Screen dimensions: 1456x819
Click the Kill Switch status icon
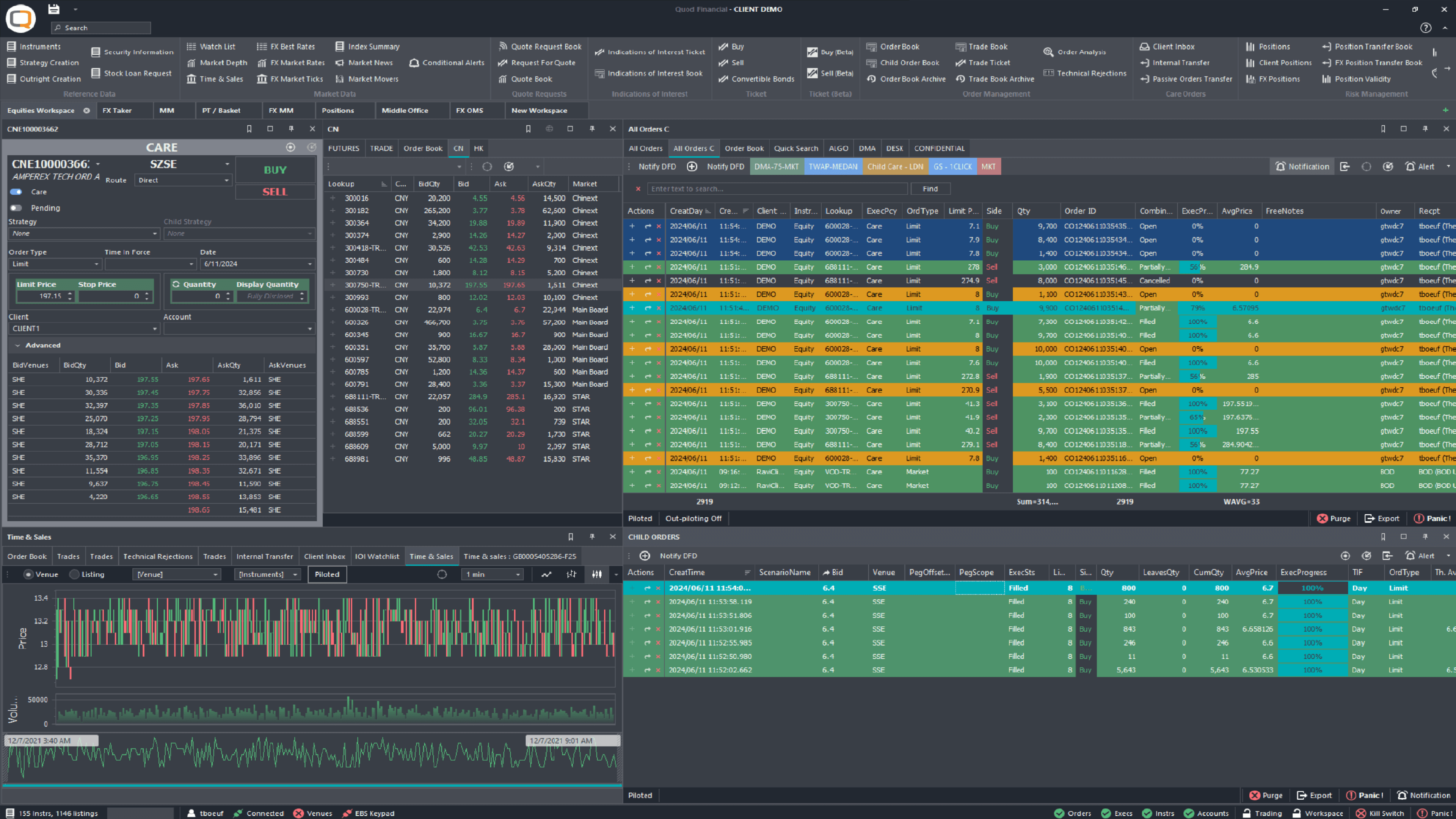coord(1361,813)
